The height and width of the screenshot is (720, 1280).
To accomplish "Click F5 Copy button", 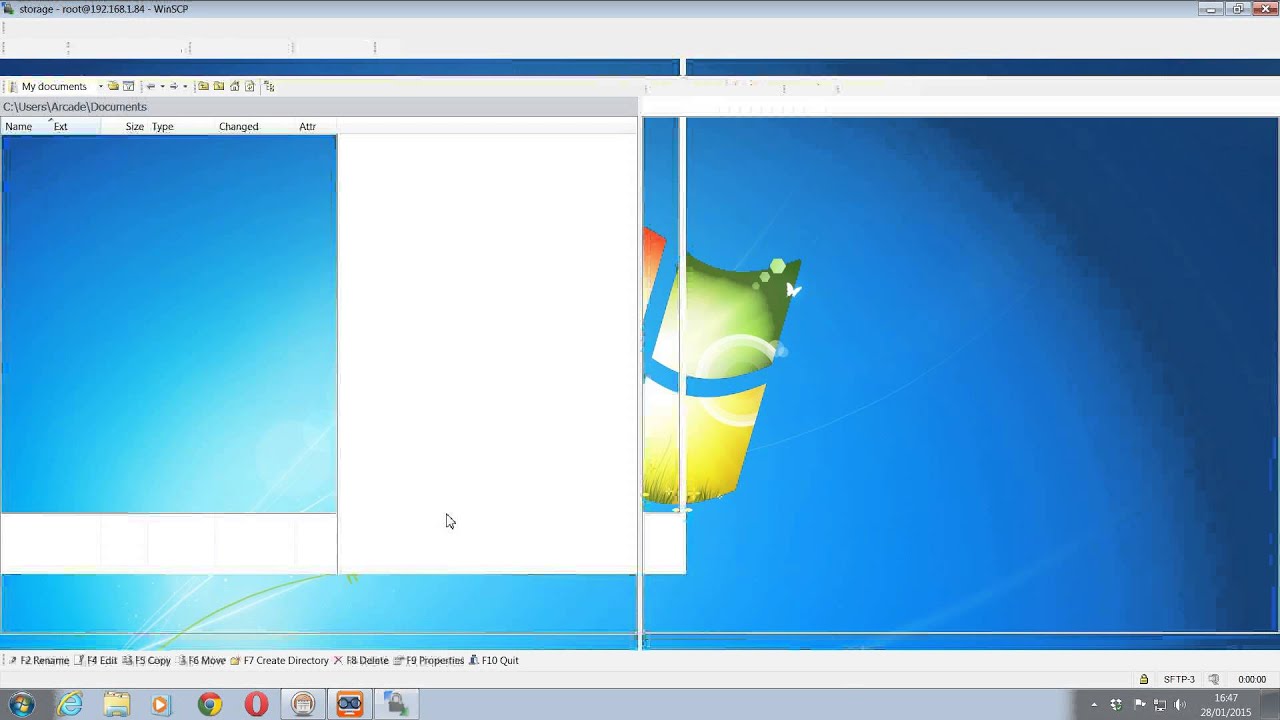I will 146,660.
